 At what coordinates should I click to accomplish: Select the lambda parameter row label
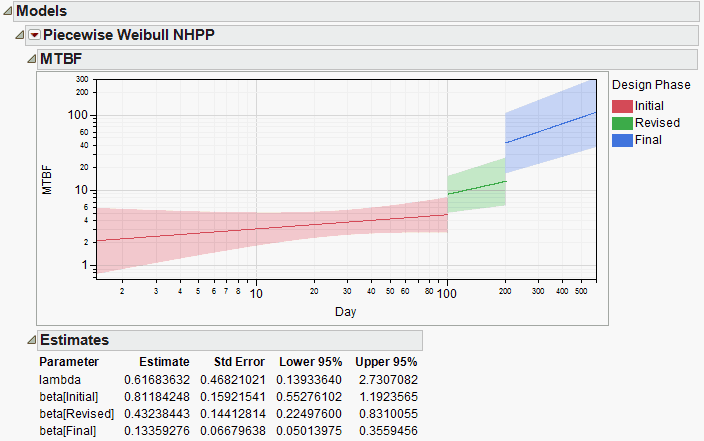[60, 380]
